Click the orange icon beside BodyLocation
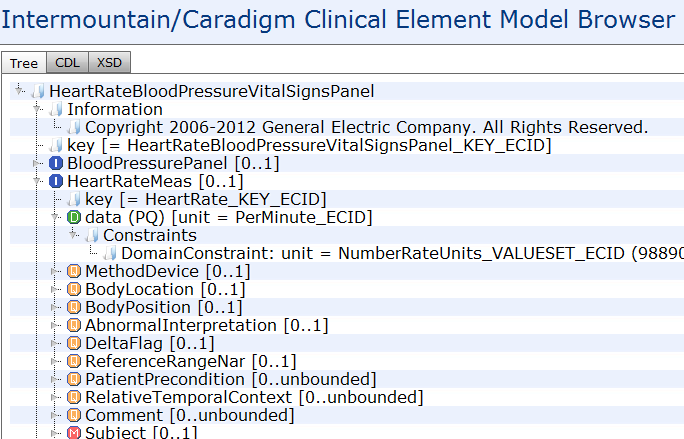 tap(74, 289)
